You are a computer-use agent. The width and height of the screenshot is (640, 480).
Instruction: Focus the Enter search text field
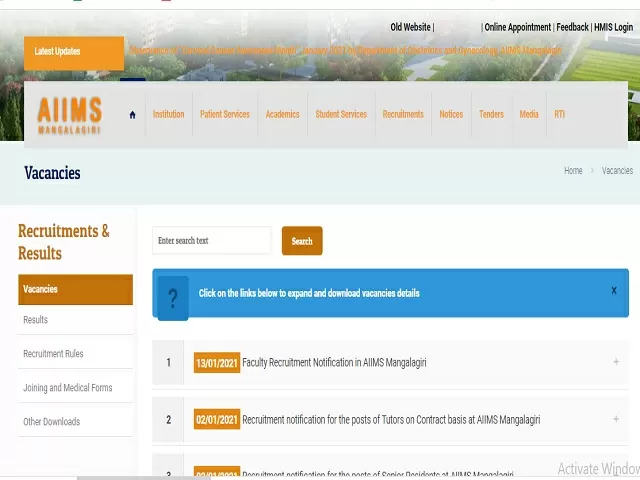click(x=212, y=241)
